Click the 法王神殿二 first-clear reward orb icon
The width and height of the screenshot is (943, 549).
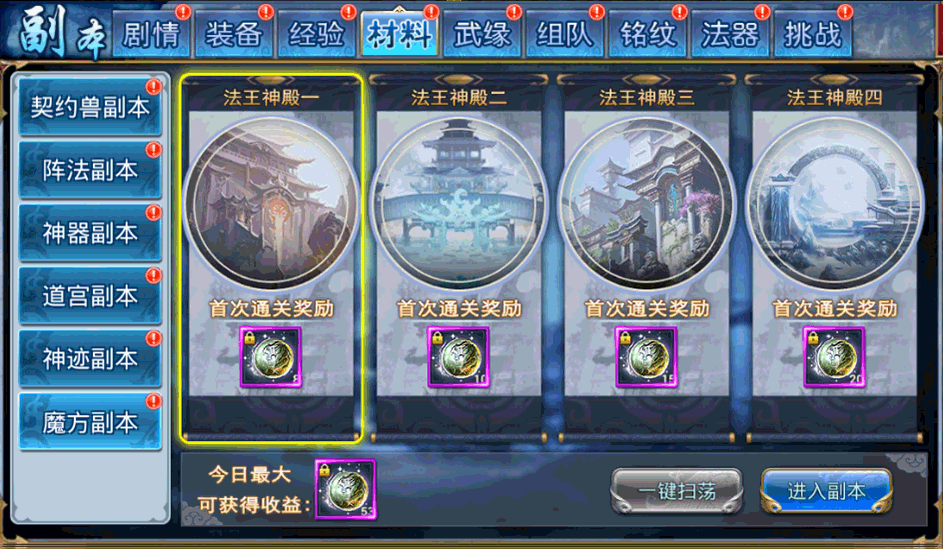click(458, 357)
